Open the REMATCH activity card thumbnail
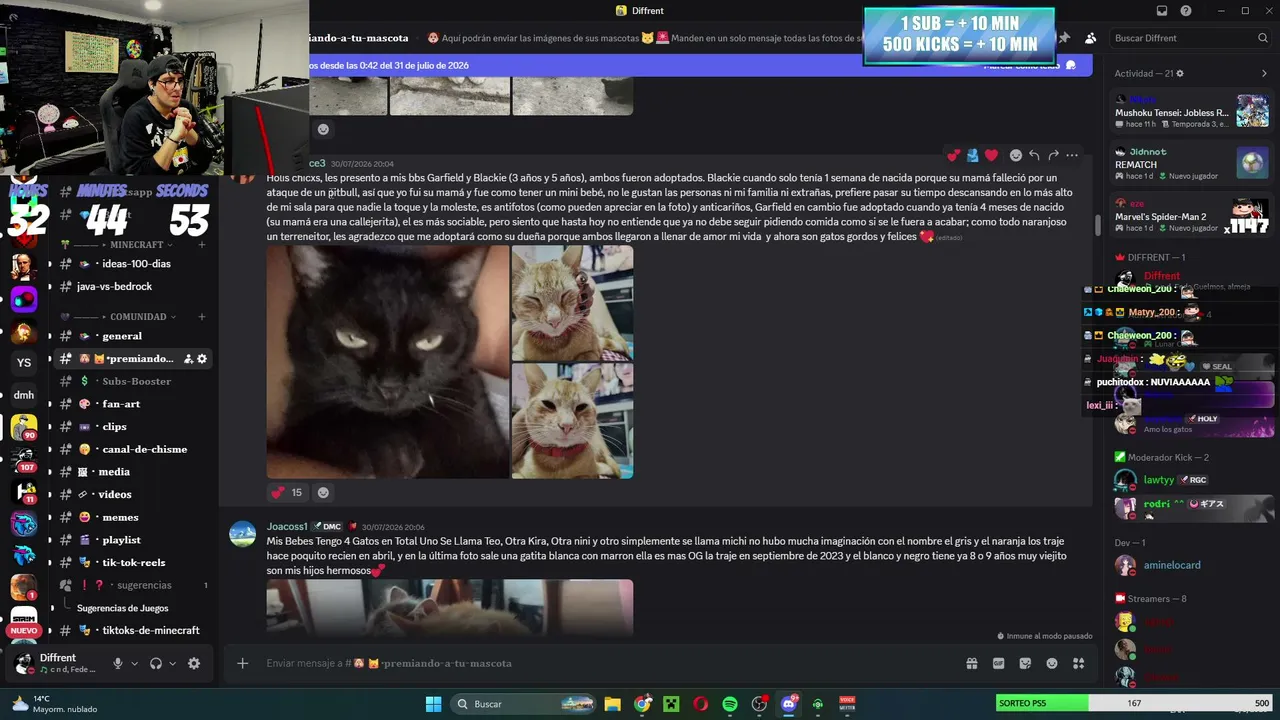Screen dimensions: 1280x720 [1252, 162]
